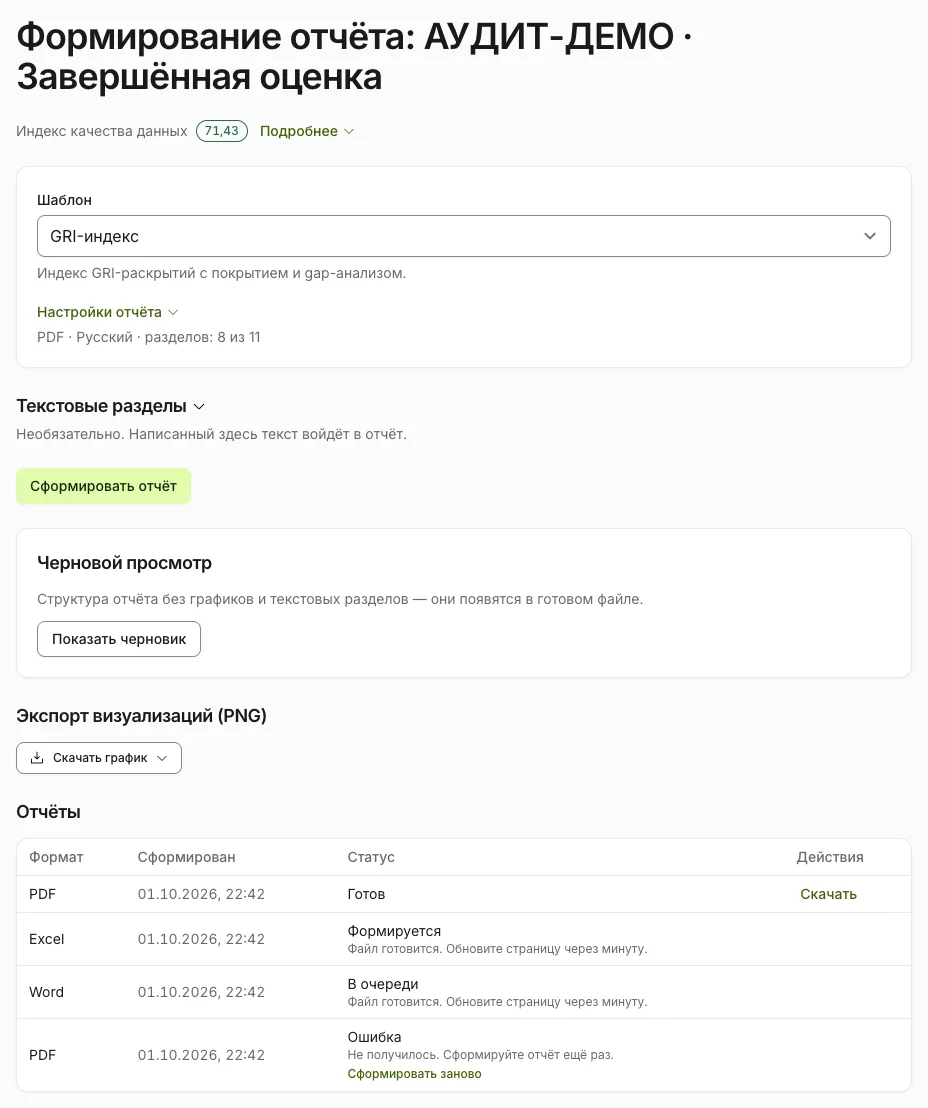The width and height of the screenshot is (928, 1108).
Task: Show the draft with Показать черновик
Action: (x=119, y=639)
